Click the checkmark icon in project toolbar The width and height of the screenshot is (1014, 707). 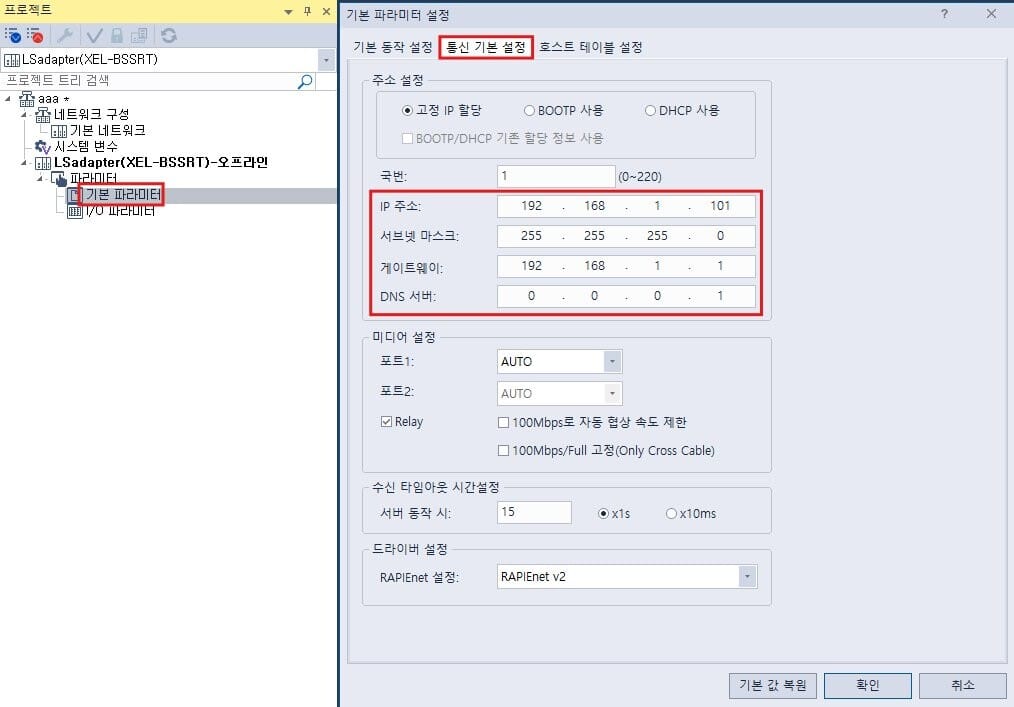tap(94, 35)
